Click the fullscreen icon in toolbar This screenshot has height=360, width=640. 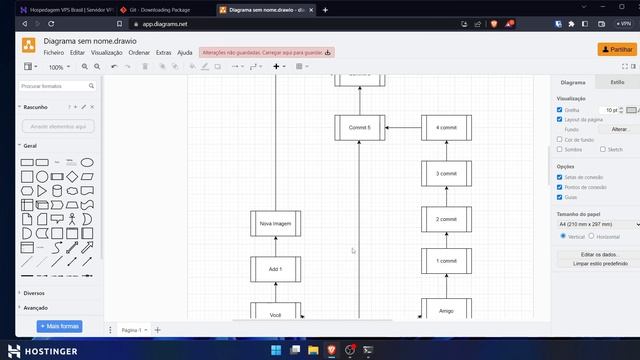(625, 66)
